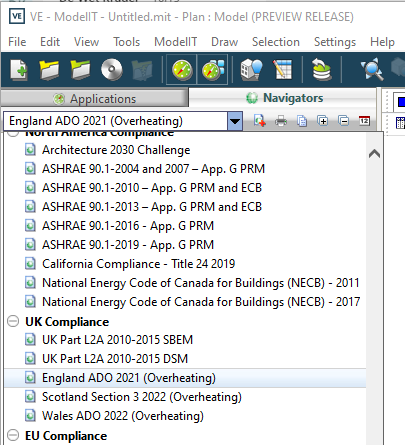Click the blue square icon at right edge

pos(401,102)
